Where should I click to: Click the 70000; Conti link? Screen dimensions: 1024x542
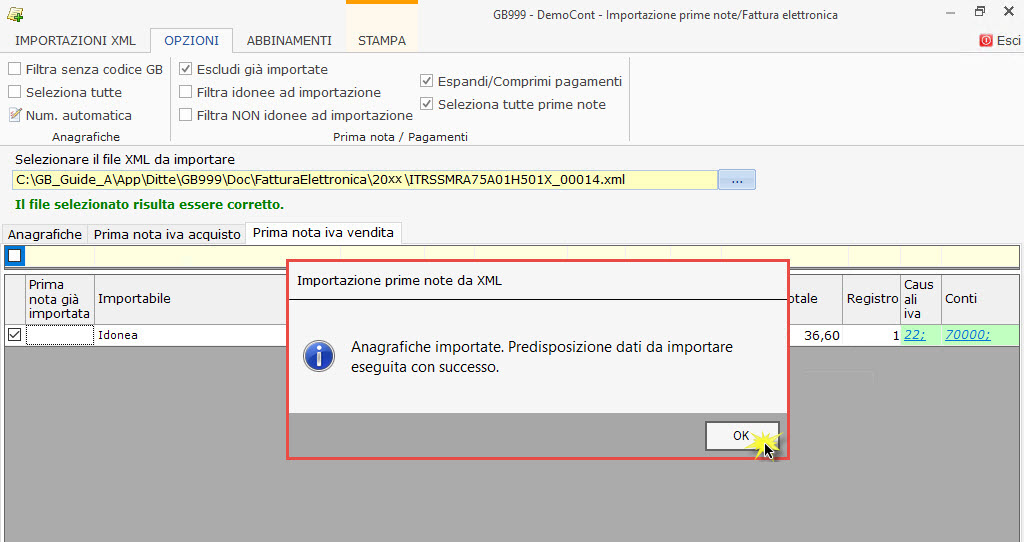[x=967, y=335]
